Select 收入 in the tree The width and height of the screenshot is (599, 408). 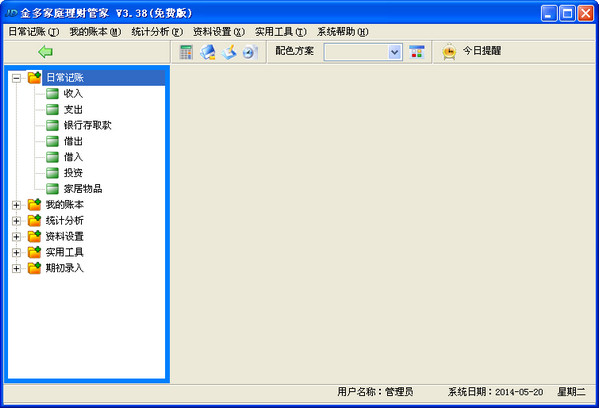pos(73,94)
